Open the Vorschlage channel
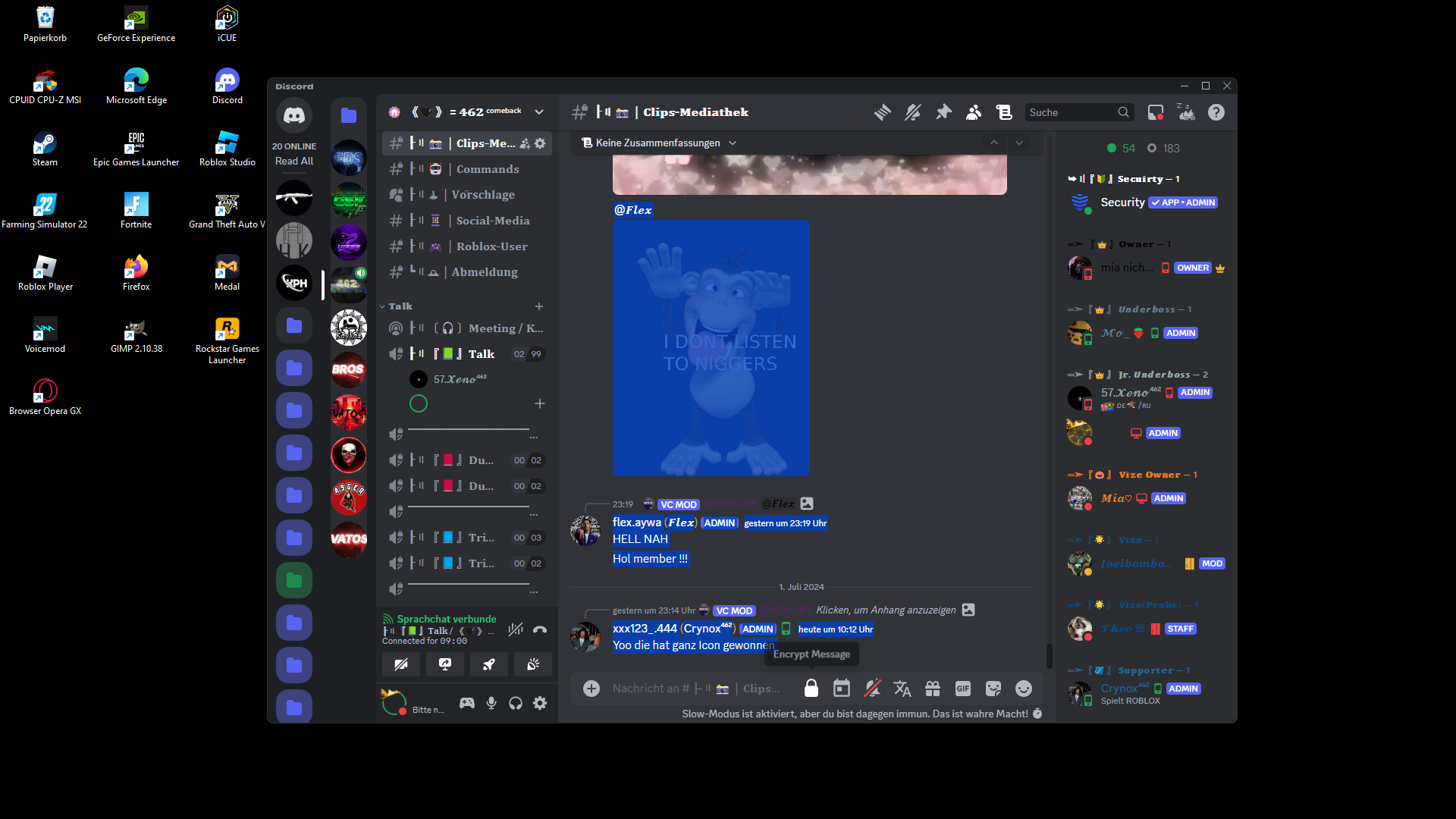Screen dimensions: 1456x819 (x=466, y=195)
